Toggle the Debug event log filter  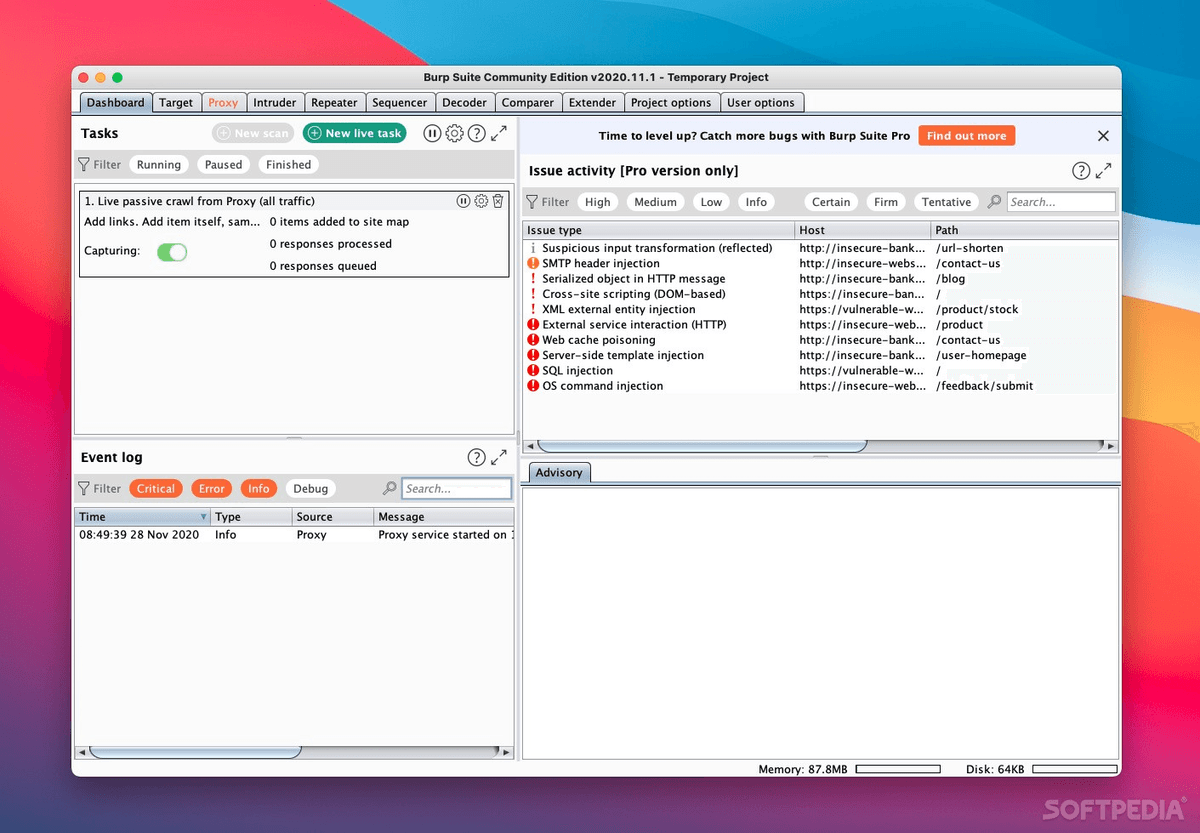click(x=310, y=489)
